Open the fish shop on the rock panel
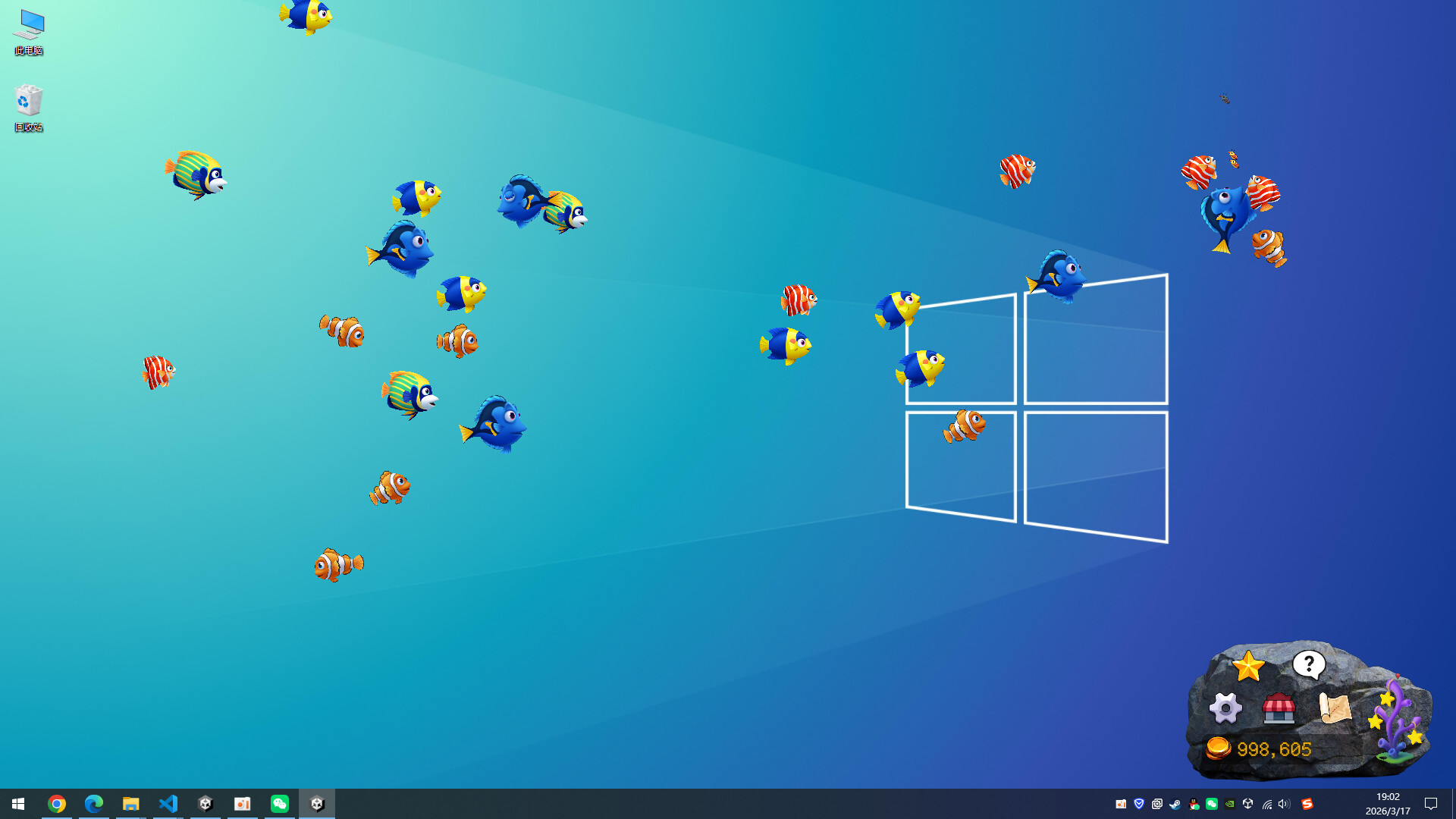 click(x=1279, y=709)
